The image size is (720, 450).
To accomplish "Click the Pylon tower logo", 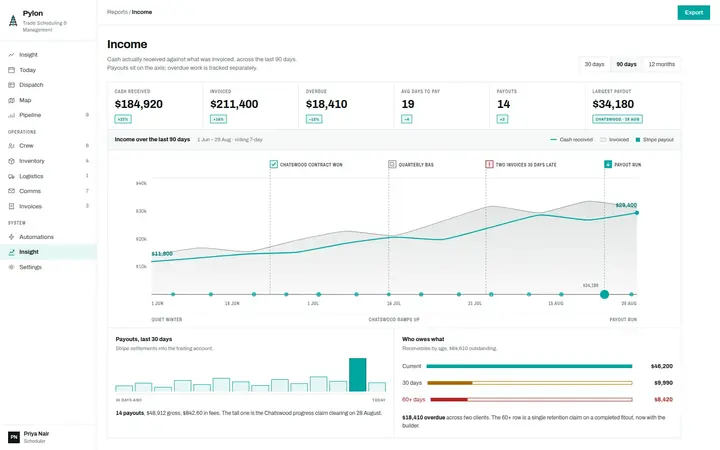I will (13, 21).
